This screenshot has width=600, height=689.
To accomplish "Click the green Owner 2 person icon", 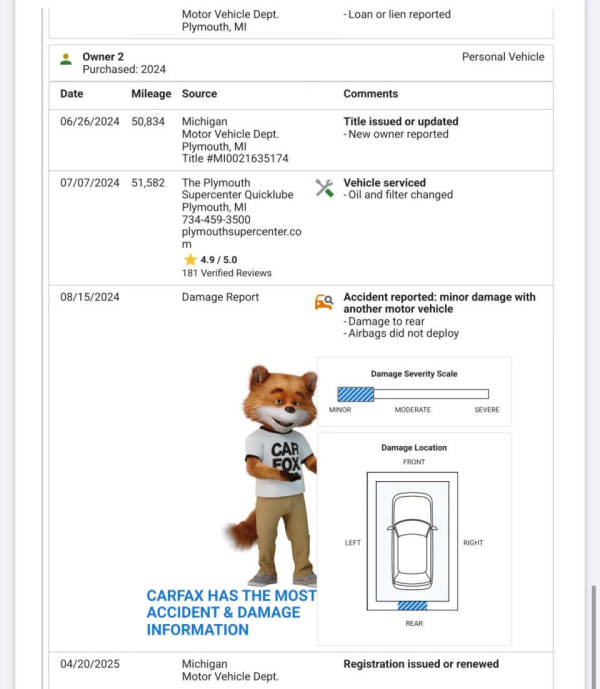I will (x=66, y=59).
